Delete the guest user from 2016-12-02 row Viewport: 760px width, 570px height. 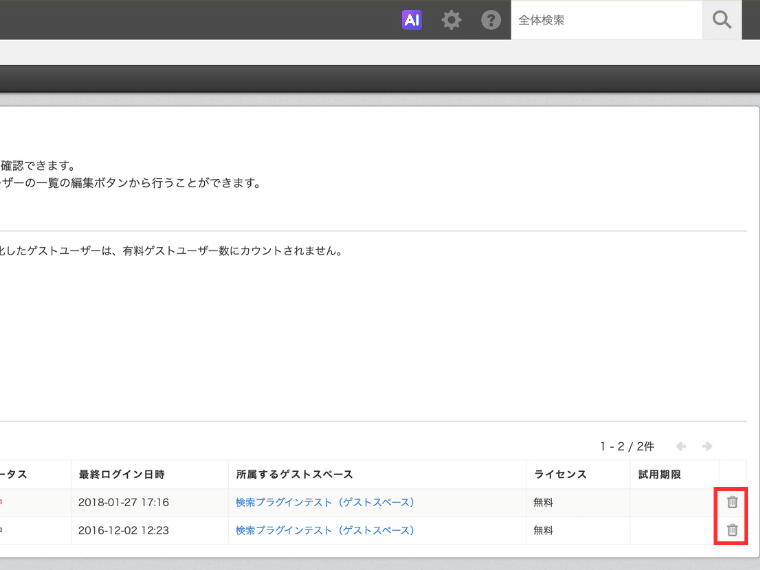click(x=732, y=530)
